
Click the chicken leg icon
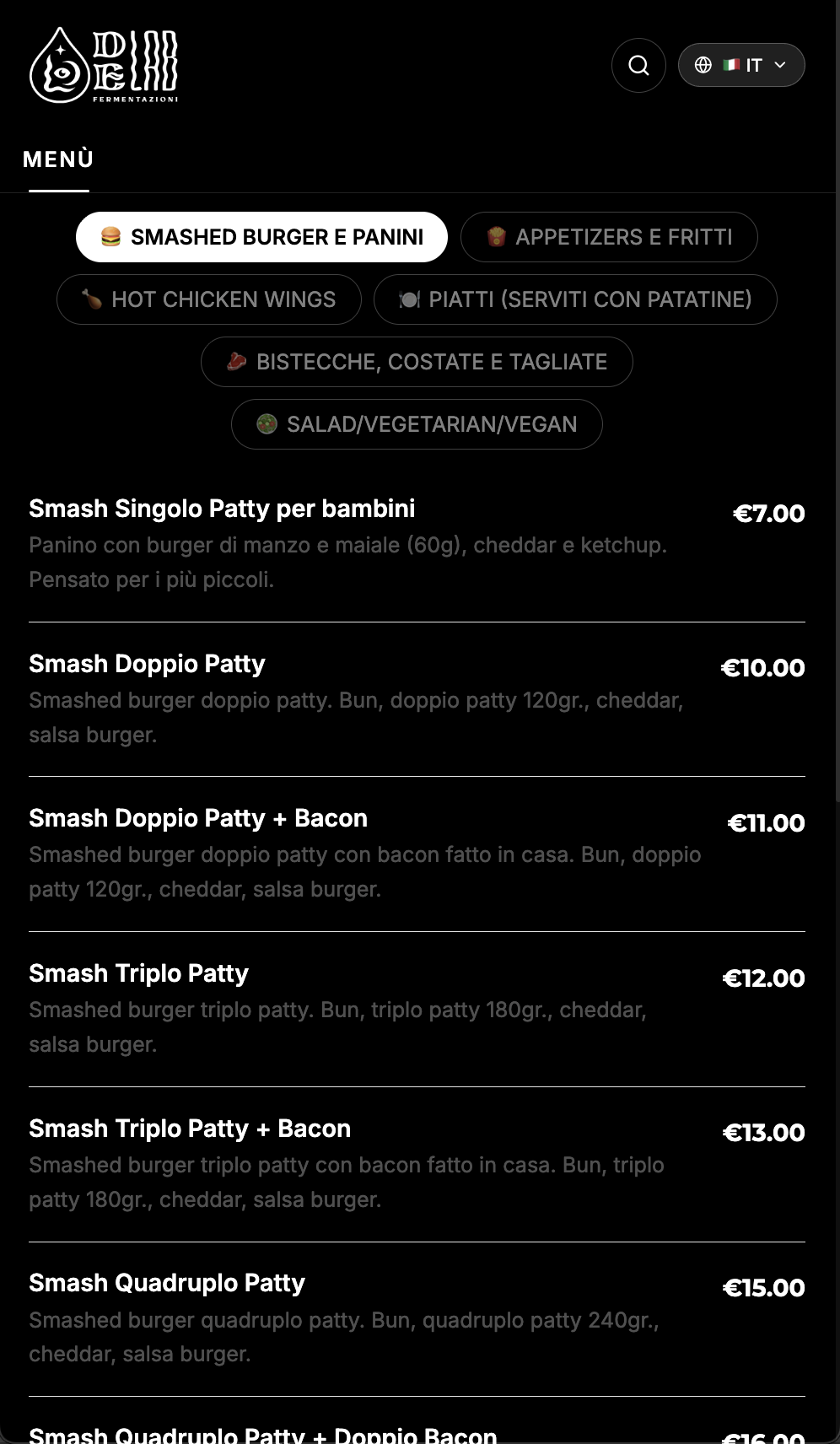tap(92, 299)
